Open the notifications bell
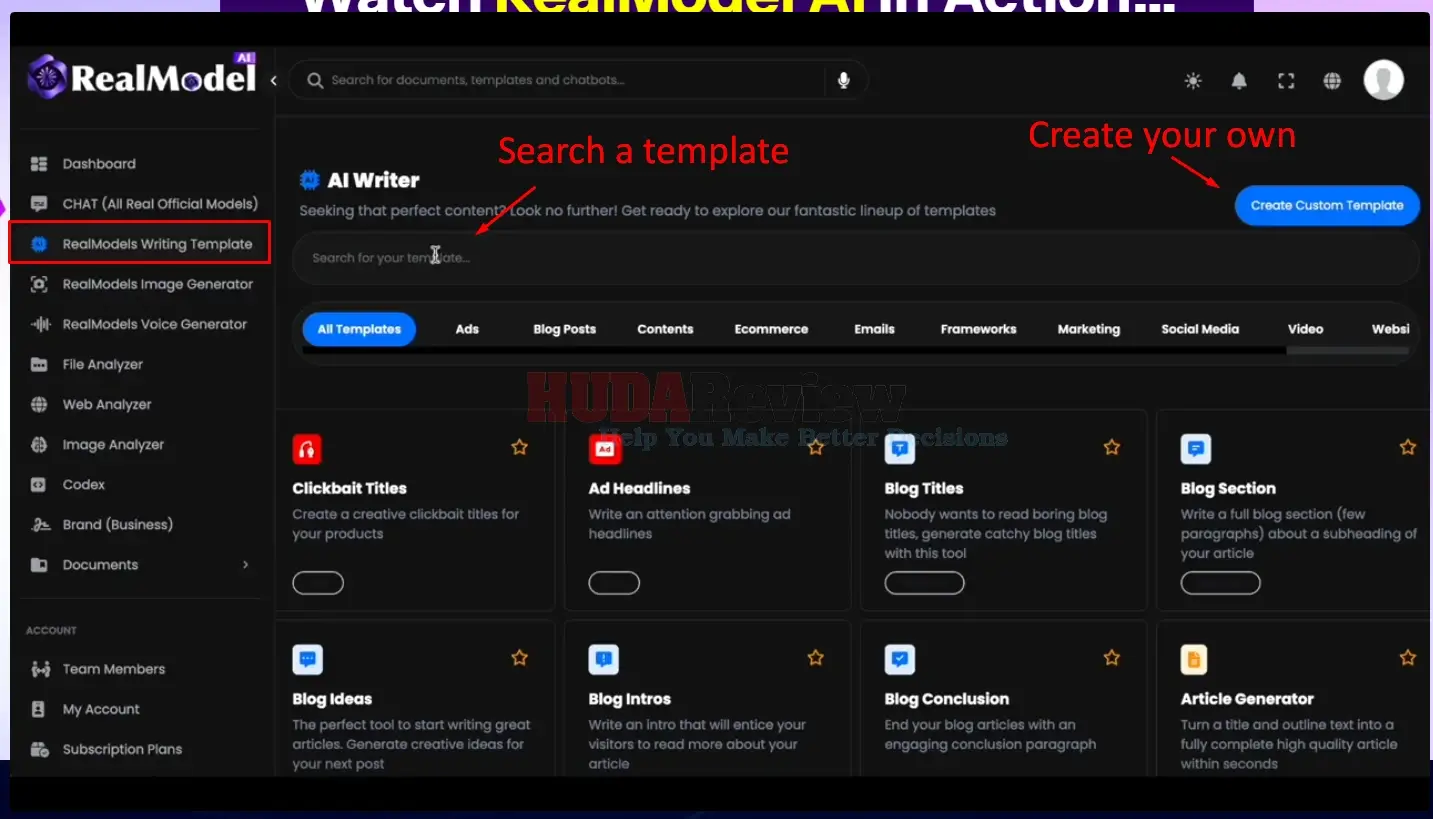The image size is (1433, 819). pos(1239,81)
